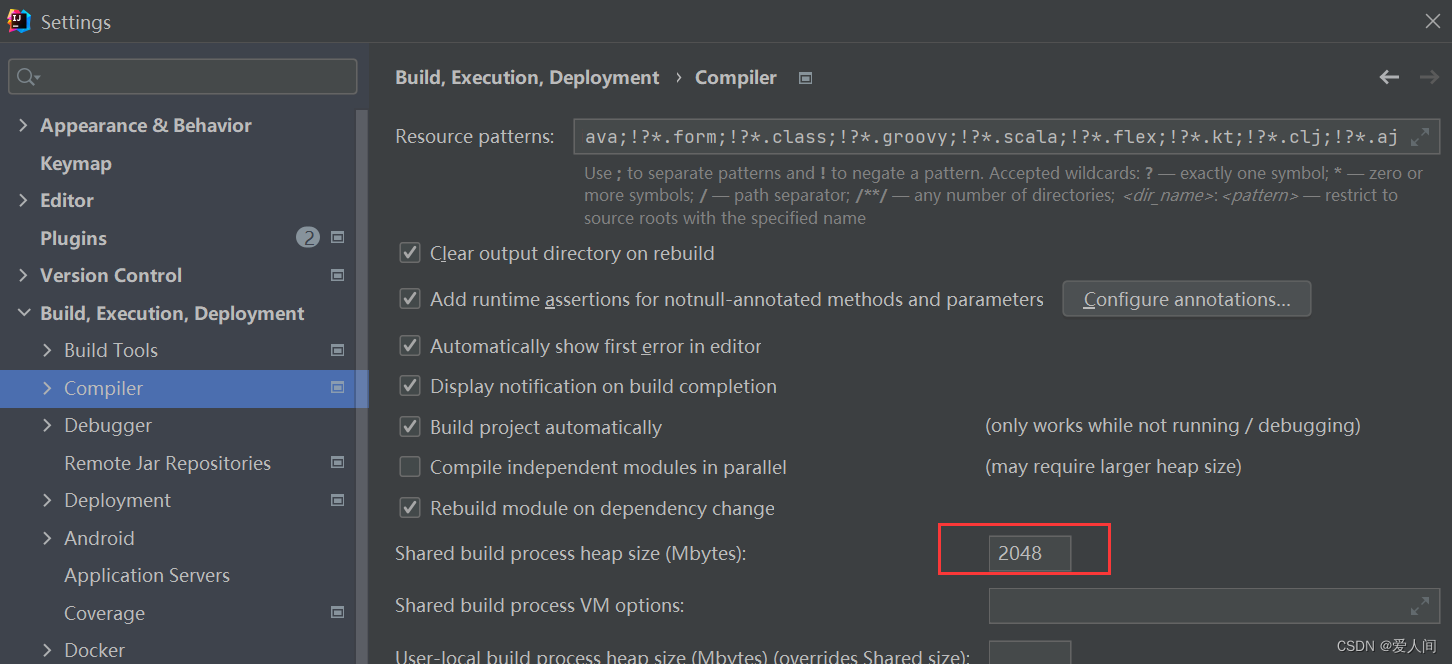1452x664 pixels.
Task: Open the Plugins settings page
Action: pyautogui.click(x=73, y=238)
